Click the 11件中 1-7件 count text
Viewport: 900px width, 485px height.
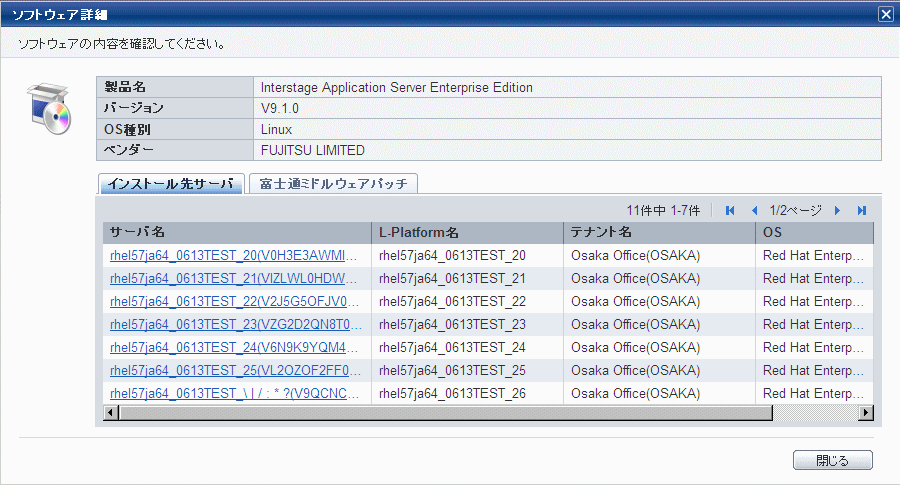pyautogui.click(x=663, y=211)
